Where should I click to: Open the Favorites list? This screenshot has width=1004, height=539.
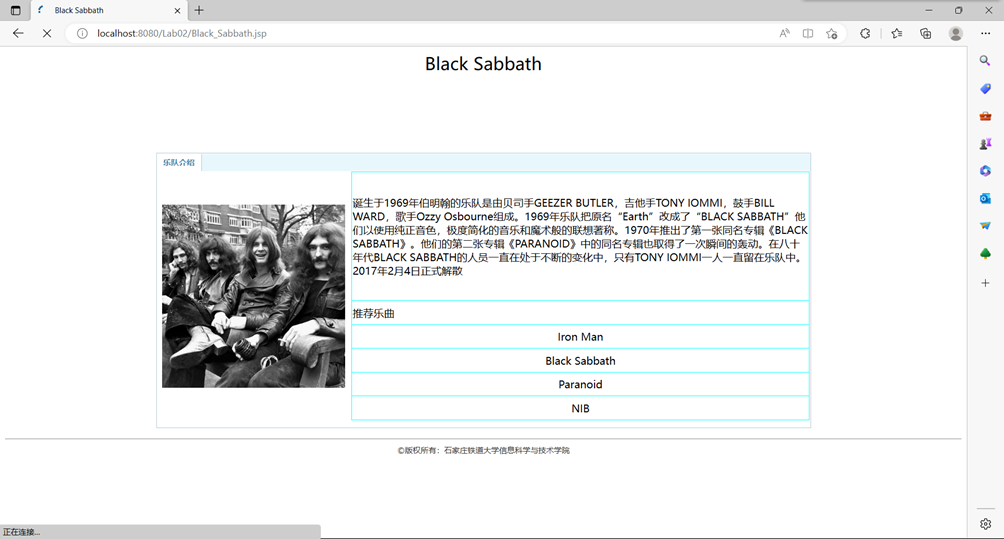point(896,33)
